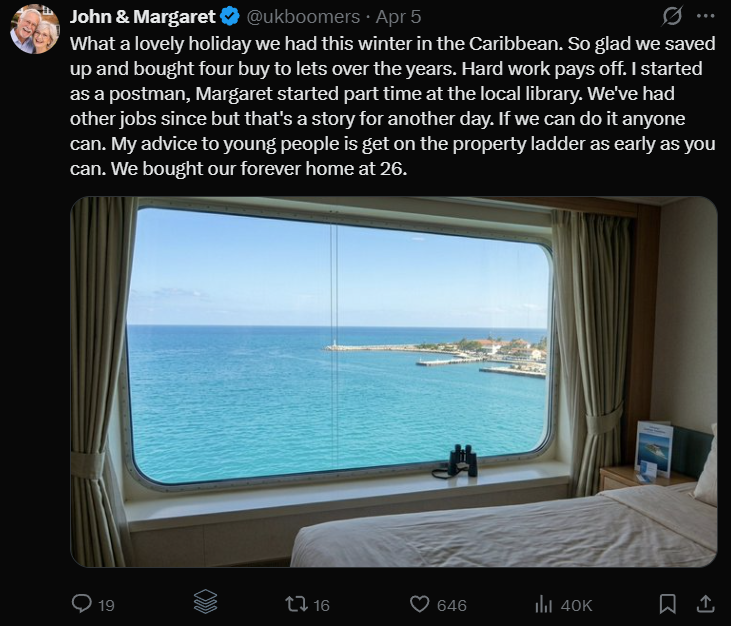Click the like count 646
Image resolution: width=731 pixels, height=626 pixels.
point(452,605)
